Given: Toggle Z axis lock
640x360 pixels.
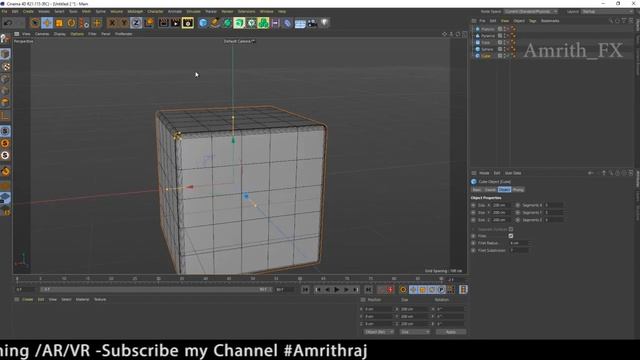Looking at the screenshot, I should (136, 23).
